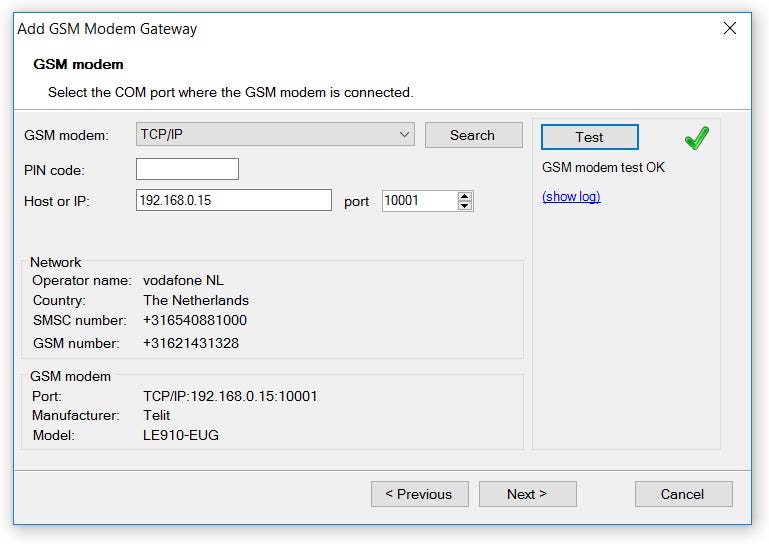Select the country value The Netherlands
The image size is (769, 544).
tap(196, 300)
